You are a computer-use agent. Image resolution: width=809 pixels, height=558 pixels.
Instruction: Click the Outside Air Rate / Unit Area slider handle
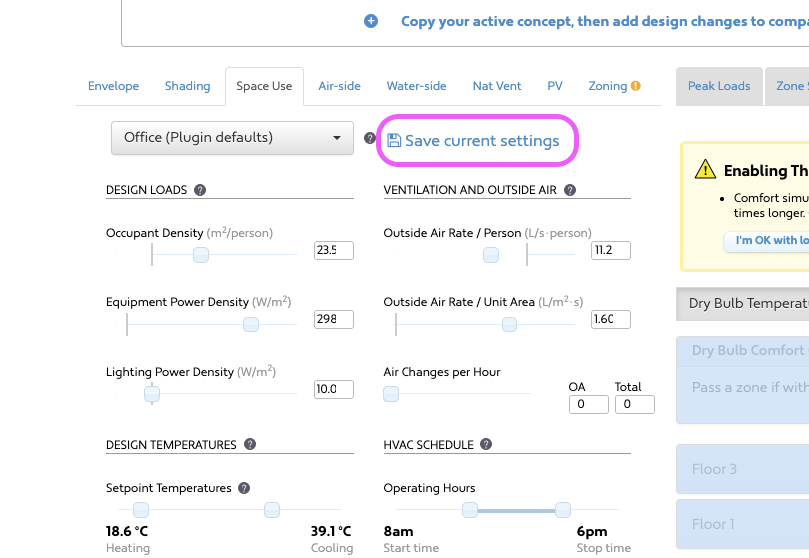point(509,324)
